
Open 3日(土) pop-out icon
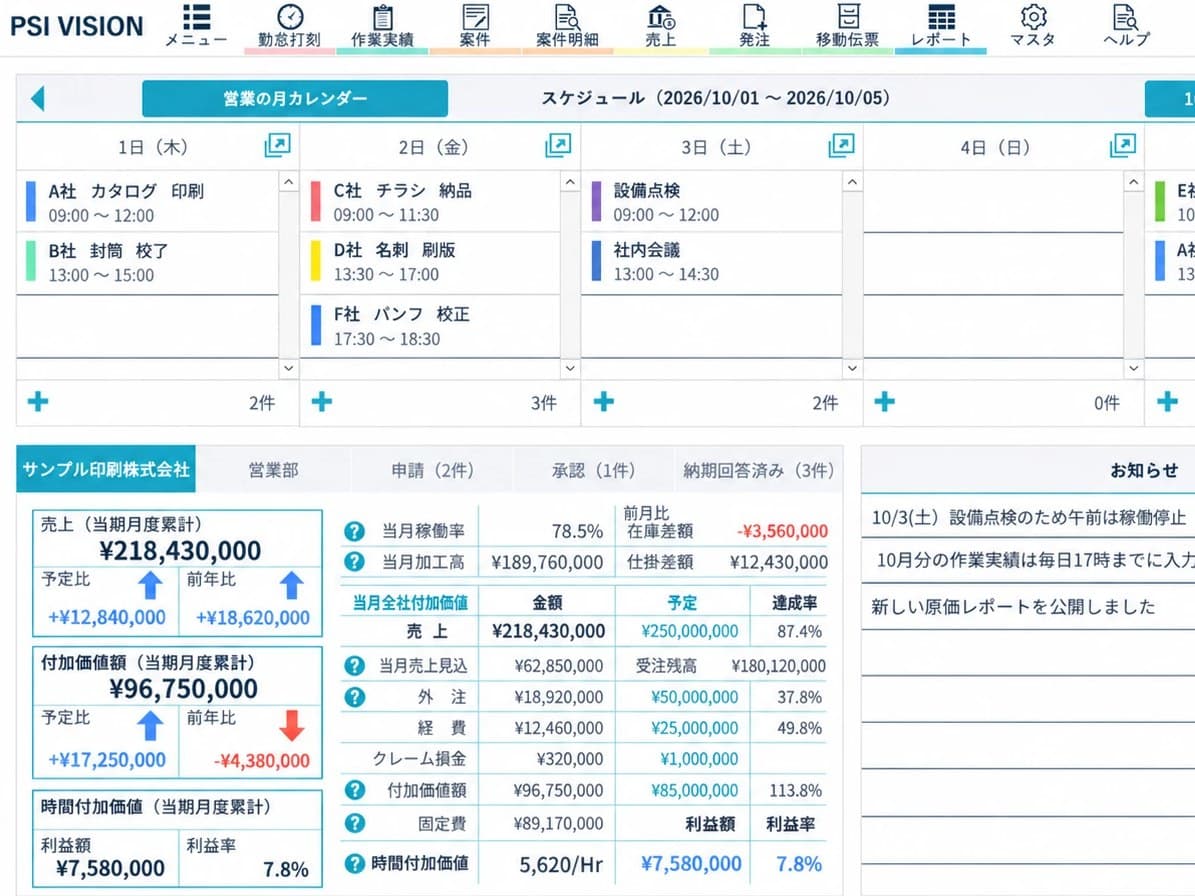841,145
